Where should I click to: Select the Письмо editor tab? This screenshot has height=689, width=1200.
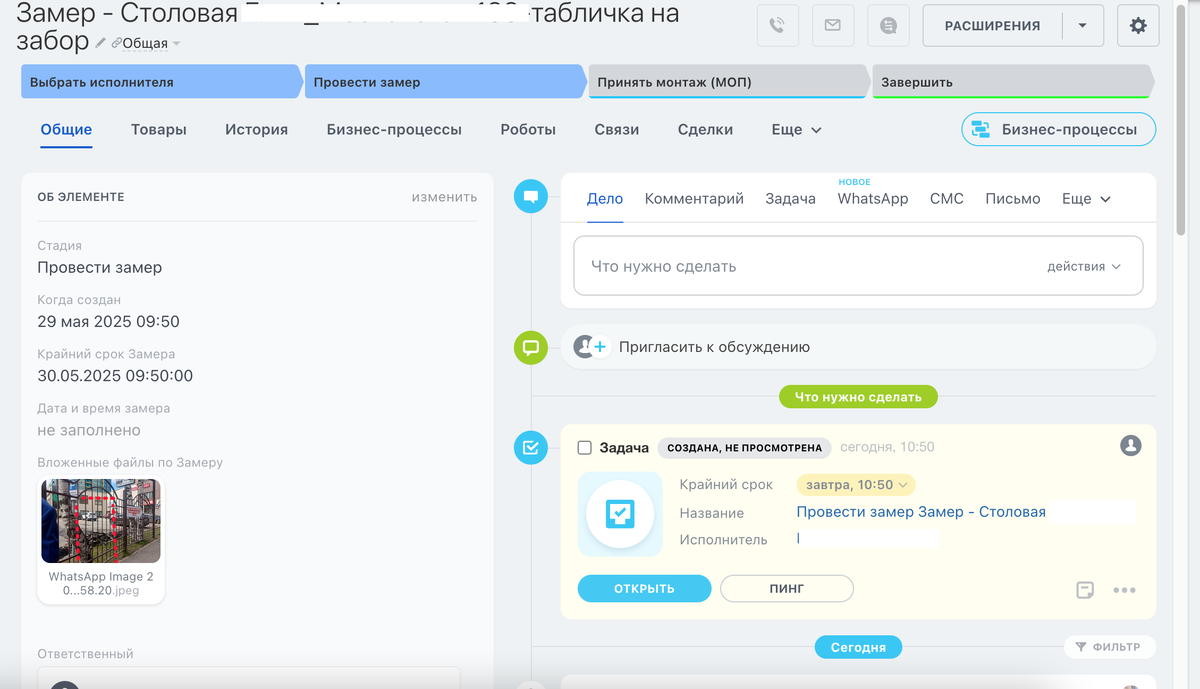coord(1013,199)
